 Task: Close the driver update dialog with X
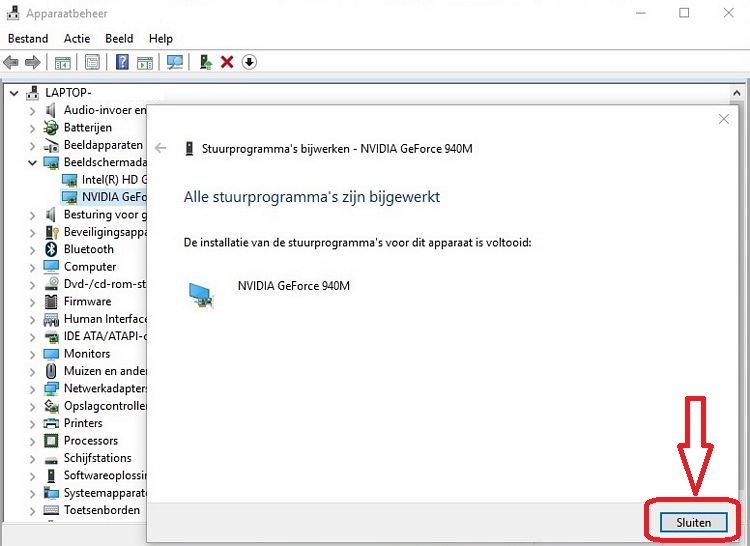tap(724, 119)
